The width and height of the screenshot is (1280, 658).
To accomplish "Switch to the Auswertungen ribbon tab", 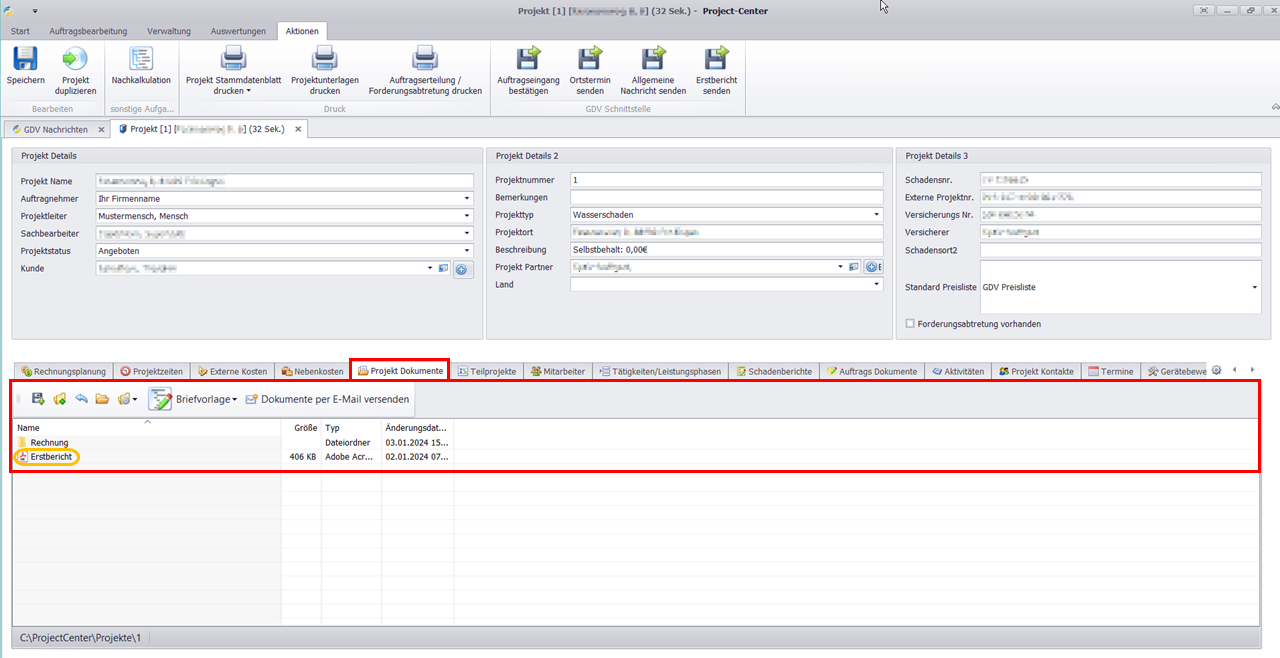I will [238, 31].
